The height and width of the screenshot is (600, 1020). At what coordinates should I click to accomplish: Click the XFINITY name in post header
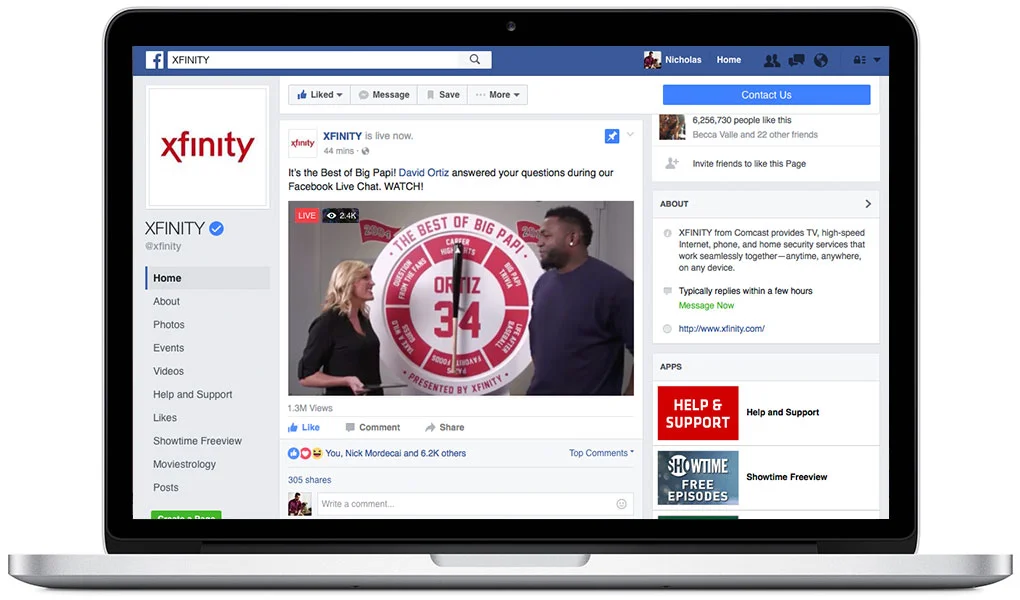tap(342, 136)
